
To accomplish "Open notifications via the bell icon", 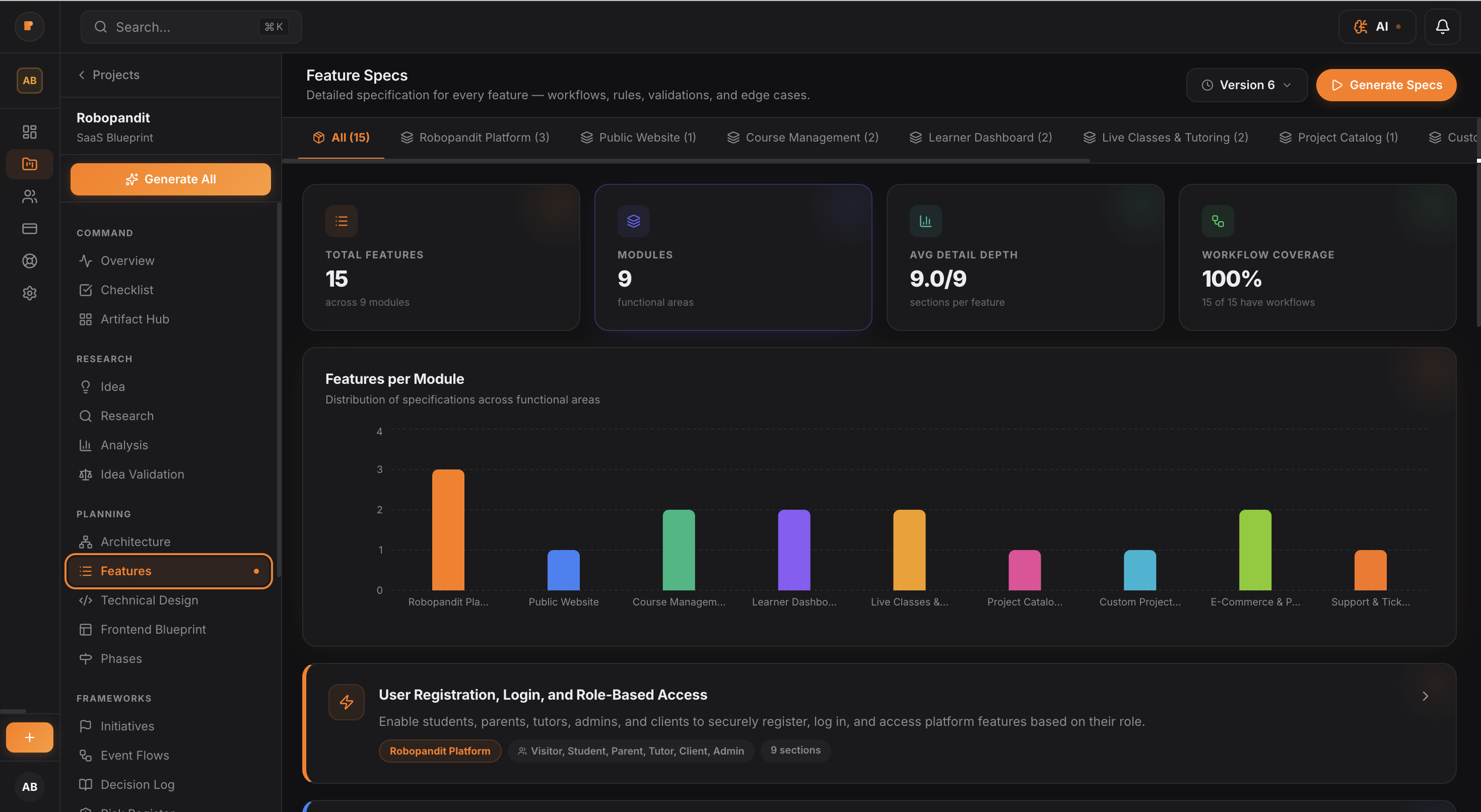I will (1442, 27).
